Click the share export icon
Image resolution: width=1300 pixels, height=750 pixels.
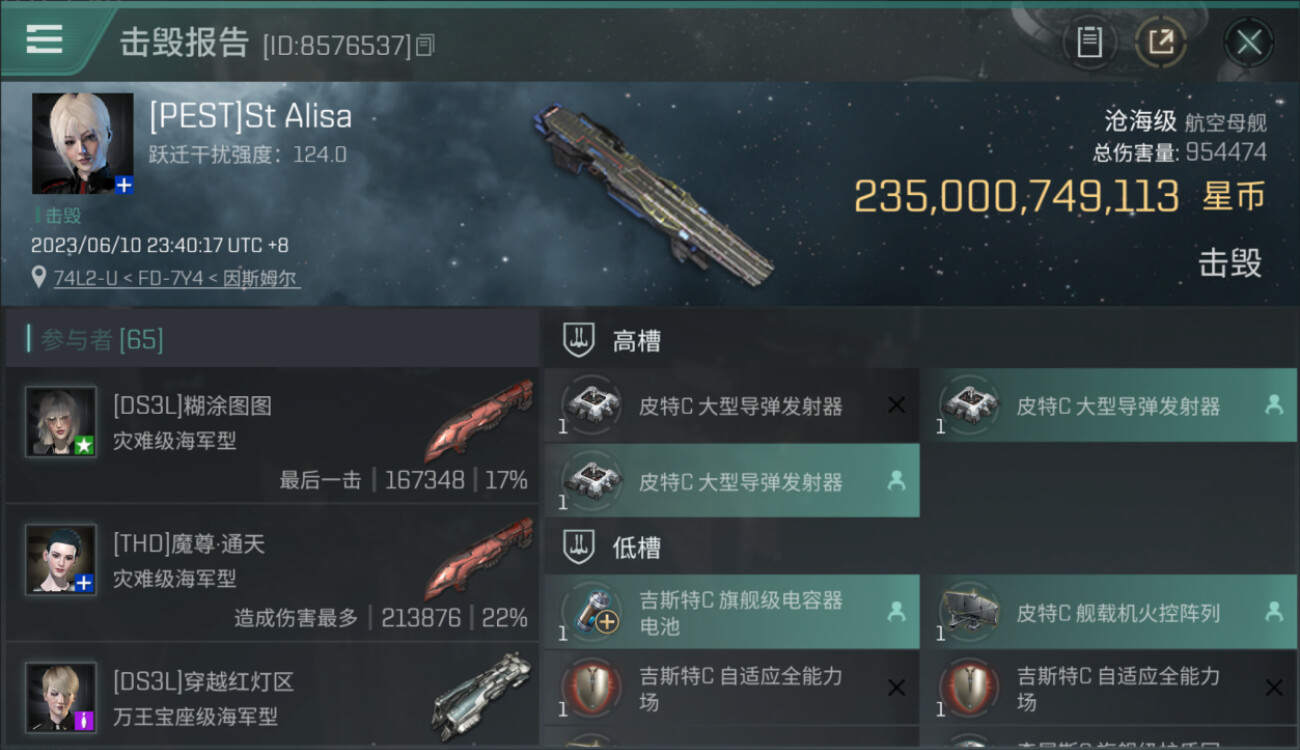(1161, 42)
